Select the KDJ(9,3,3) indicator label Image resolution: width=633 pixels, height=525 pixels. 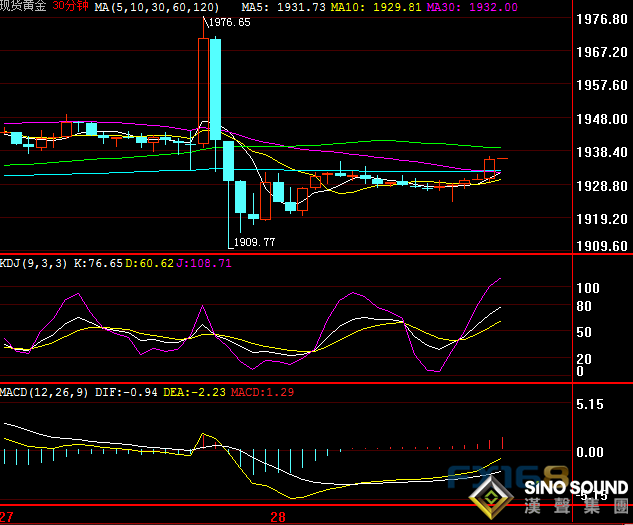pos(34,264)
